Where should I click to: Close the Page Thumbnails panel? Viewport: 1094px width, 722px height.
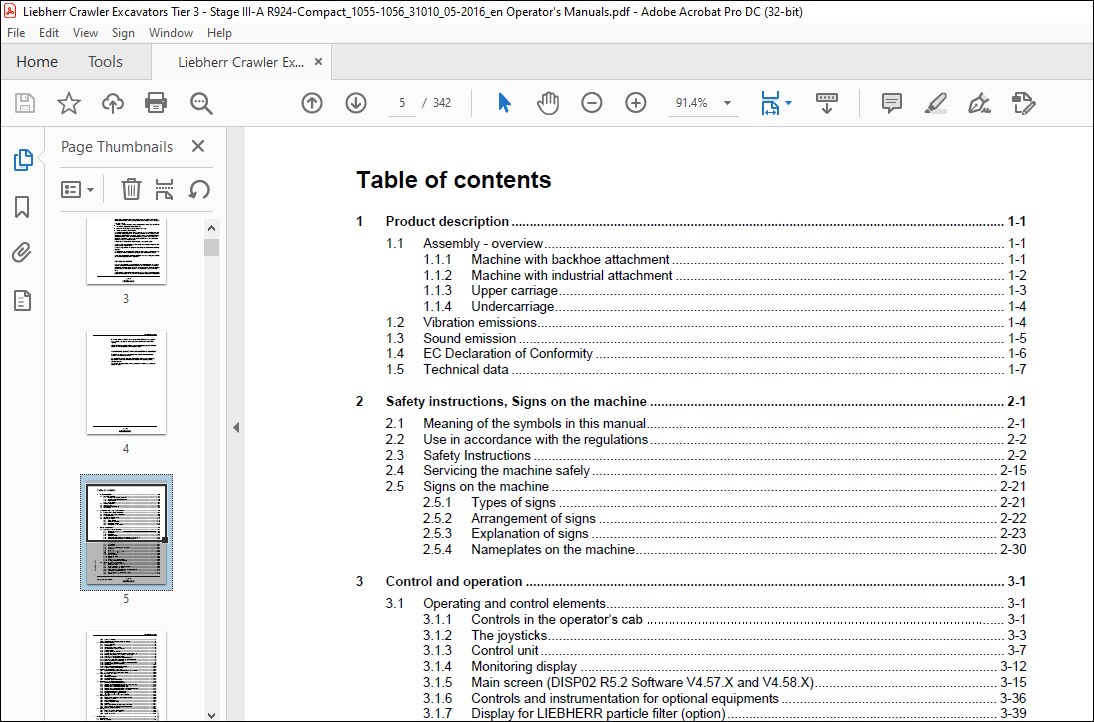click(198, 146)
